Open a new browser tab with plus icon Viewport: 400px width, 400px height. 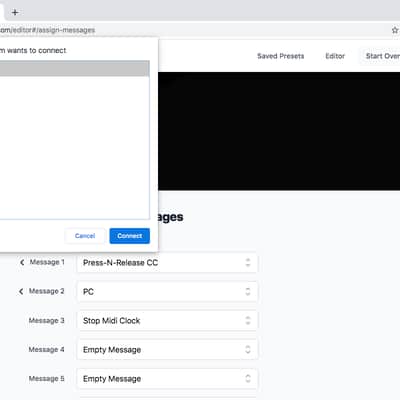(15, 12)
